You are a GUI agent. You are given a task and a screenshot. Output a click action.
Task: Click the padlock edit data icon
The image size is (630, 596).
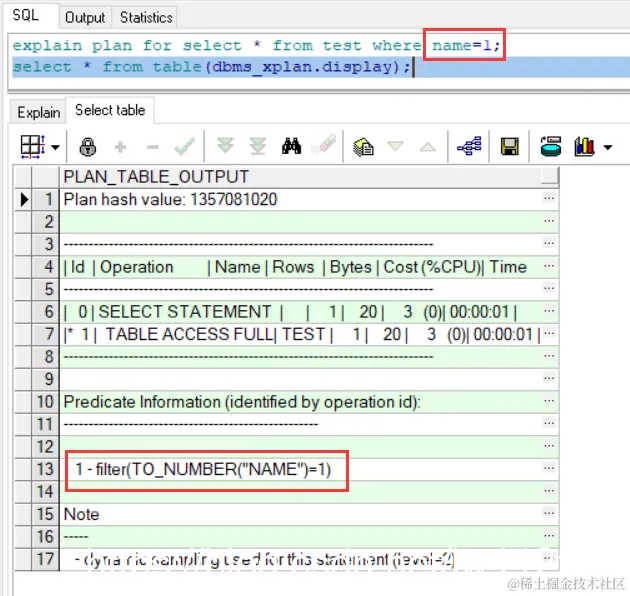[x=88, y=147]
